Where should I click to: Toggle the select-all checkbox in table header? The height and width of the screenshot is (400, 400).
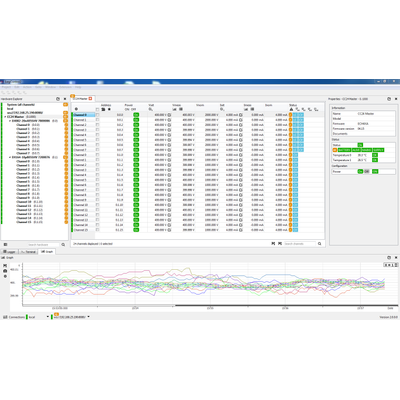(x=97, y=109)
